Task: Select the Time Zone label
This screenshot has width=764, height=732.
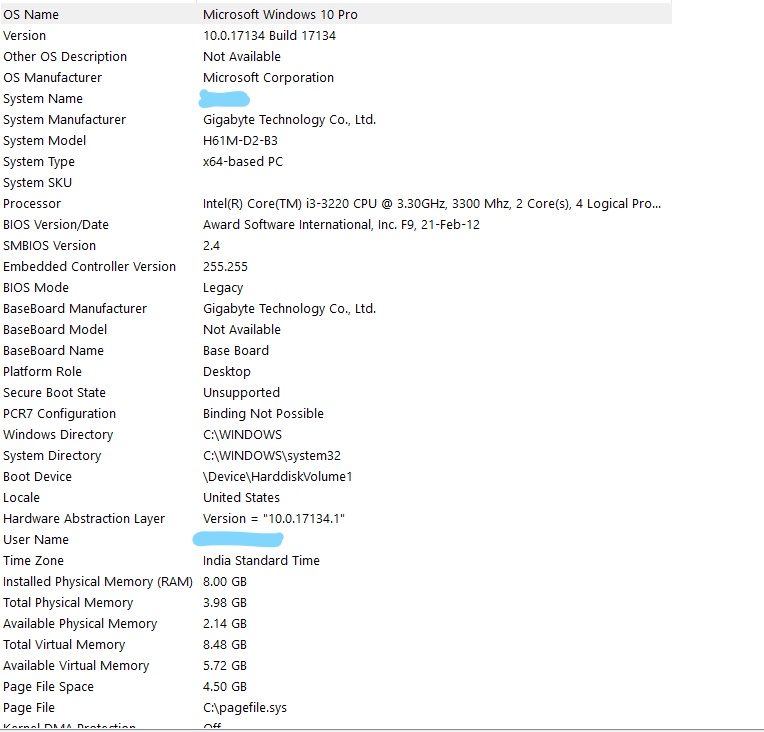Action: tap(34, 559)
